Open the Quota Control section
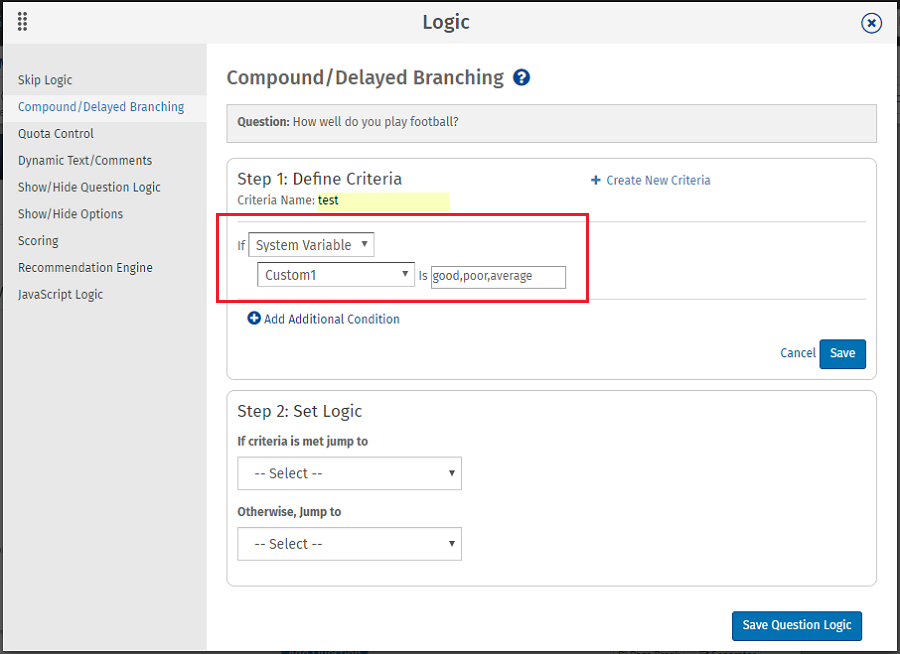 click(x=56, y=134)
